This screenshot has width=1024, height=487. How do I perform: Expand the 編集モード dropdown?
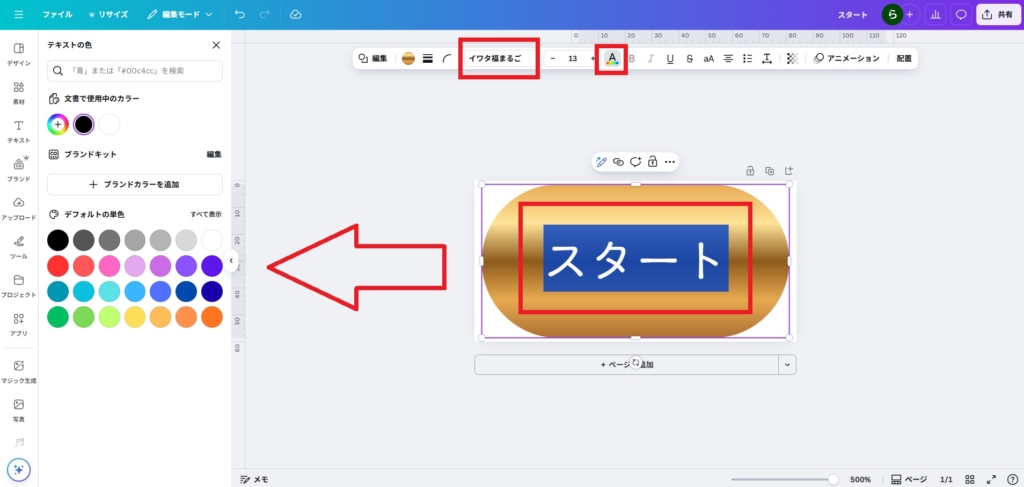(x=180, y=15)
